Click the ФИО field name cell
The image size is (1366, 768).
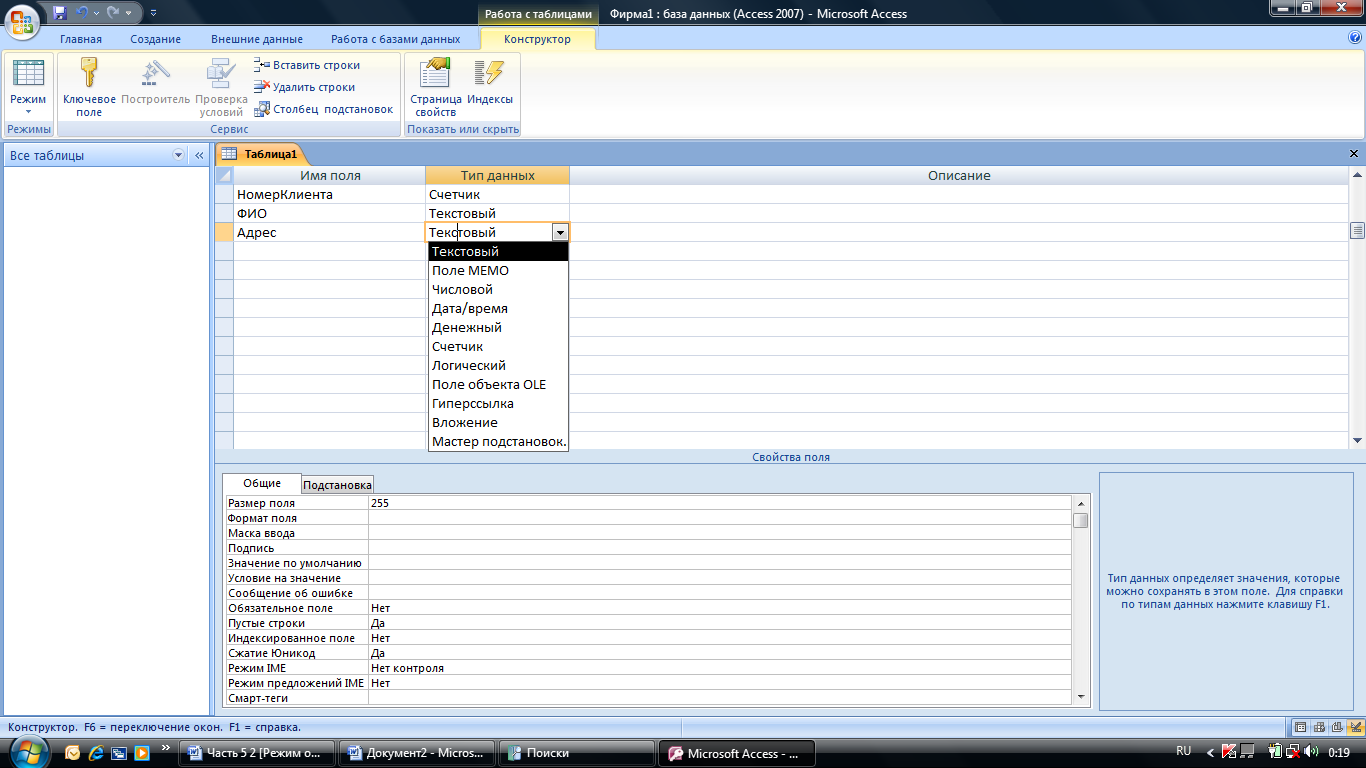[329, 213]
